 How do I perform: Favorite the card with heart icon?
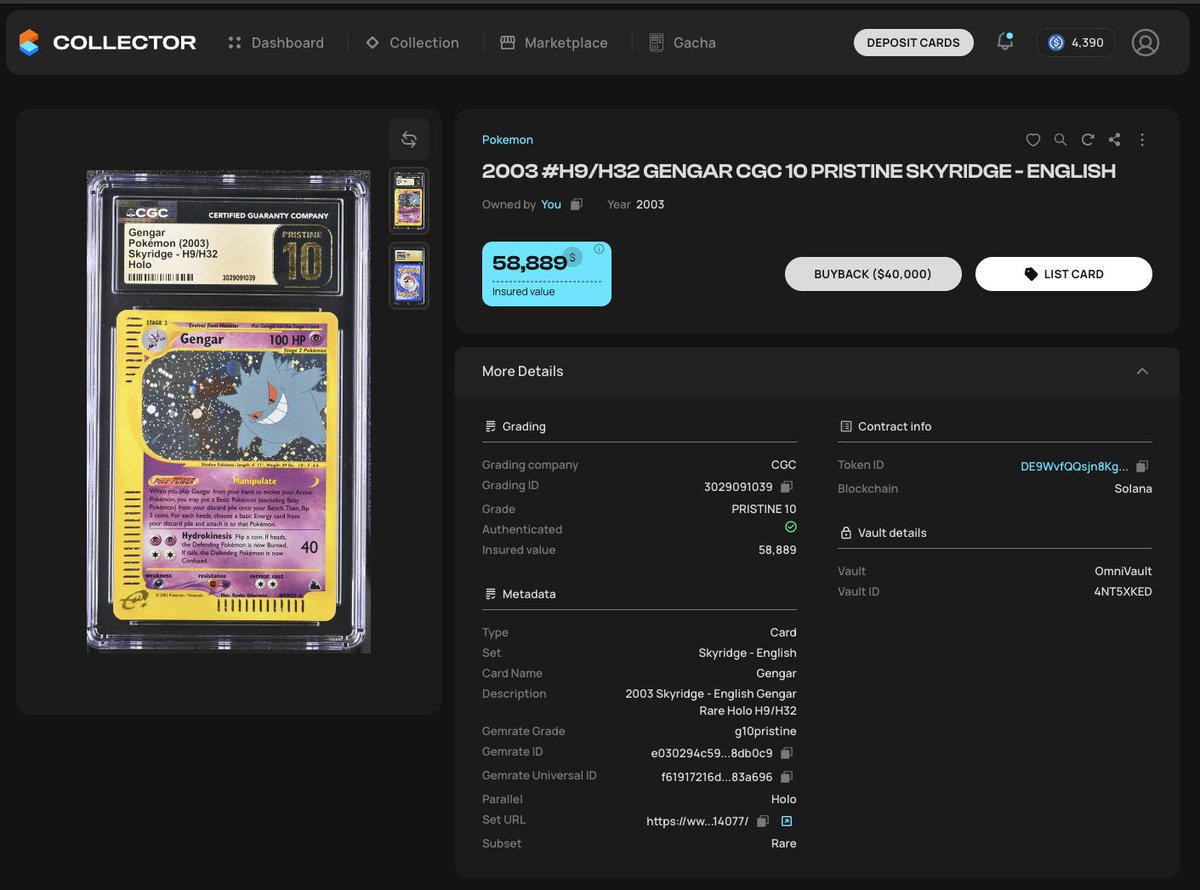tap(1033, 140)
